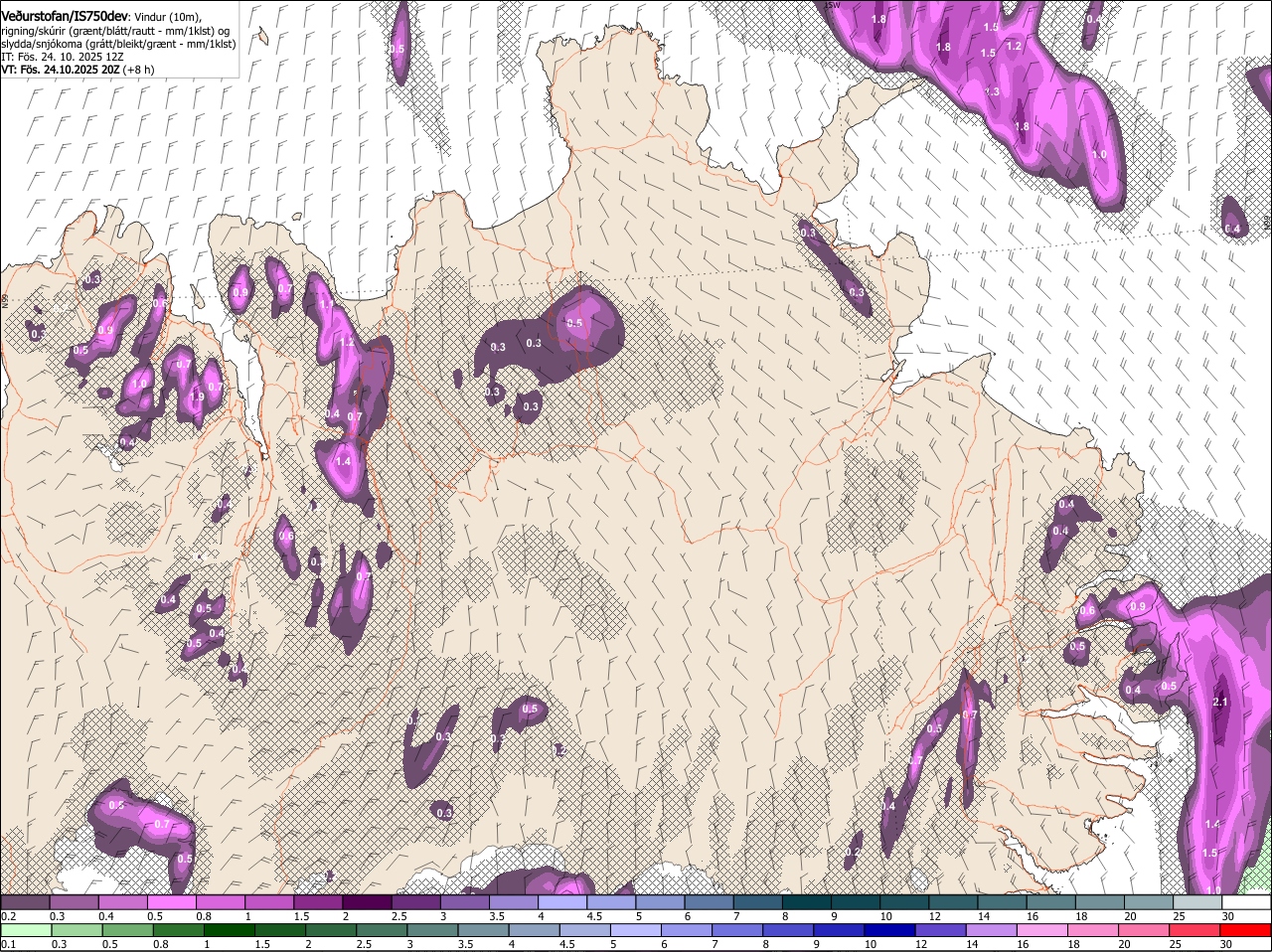Pick the pale grey 25–30 snow legend swatch
This screenshot has width=1272, height=952.
1198,902
